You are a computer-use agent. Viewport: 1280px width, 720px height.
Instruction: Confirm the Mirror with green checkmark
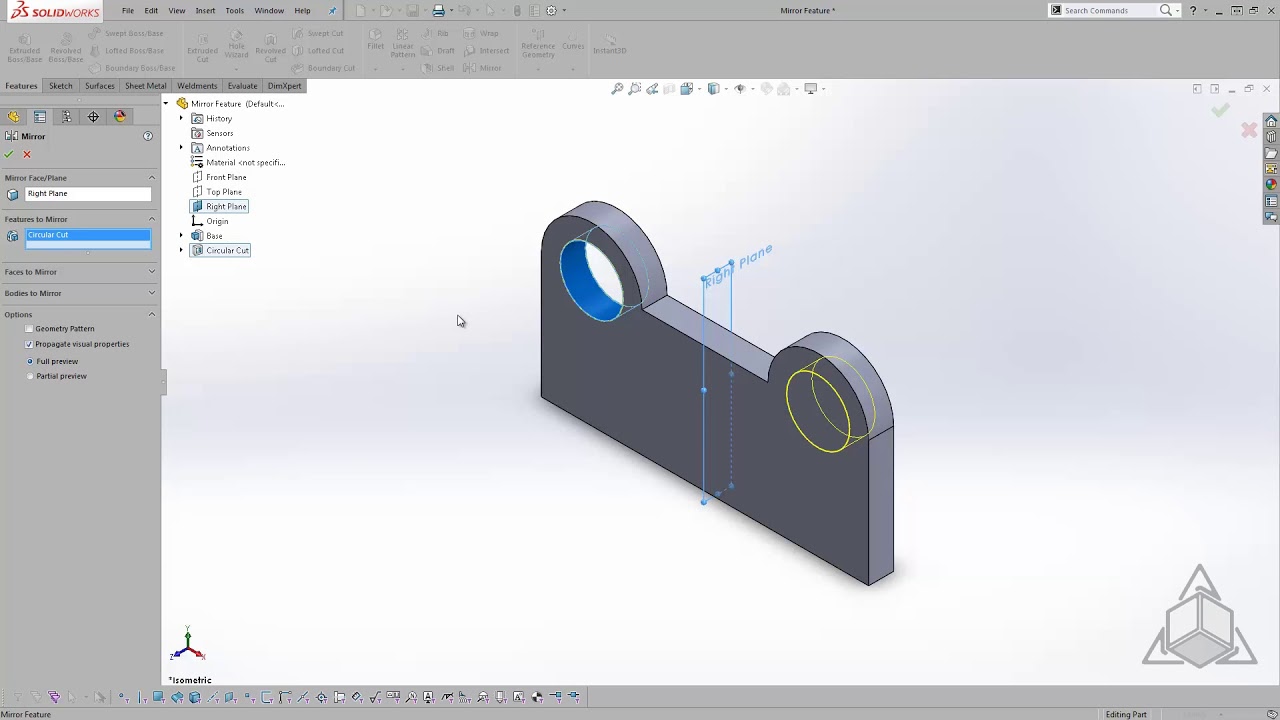click(x=9, y=154)
